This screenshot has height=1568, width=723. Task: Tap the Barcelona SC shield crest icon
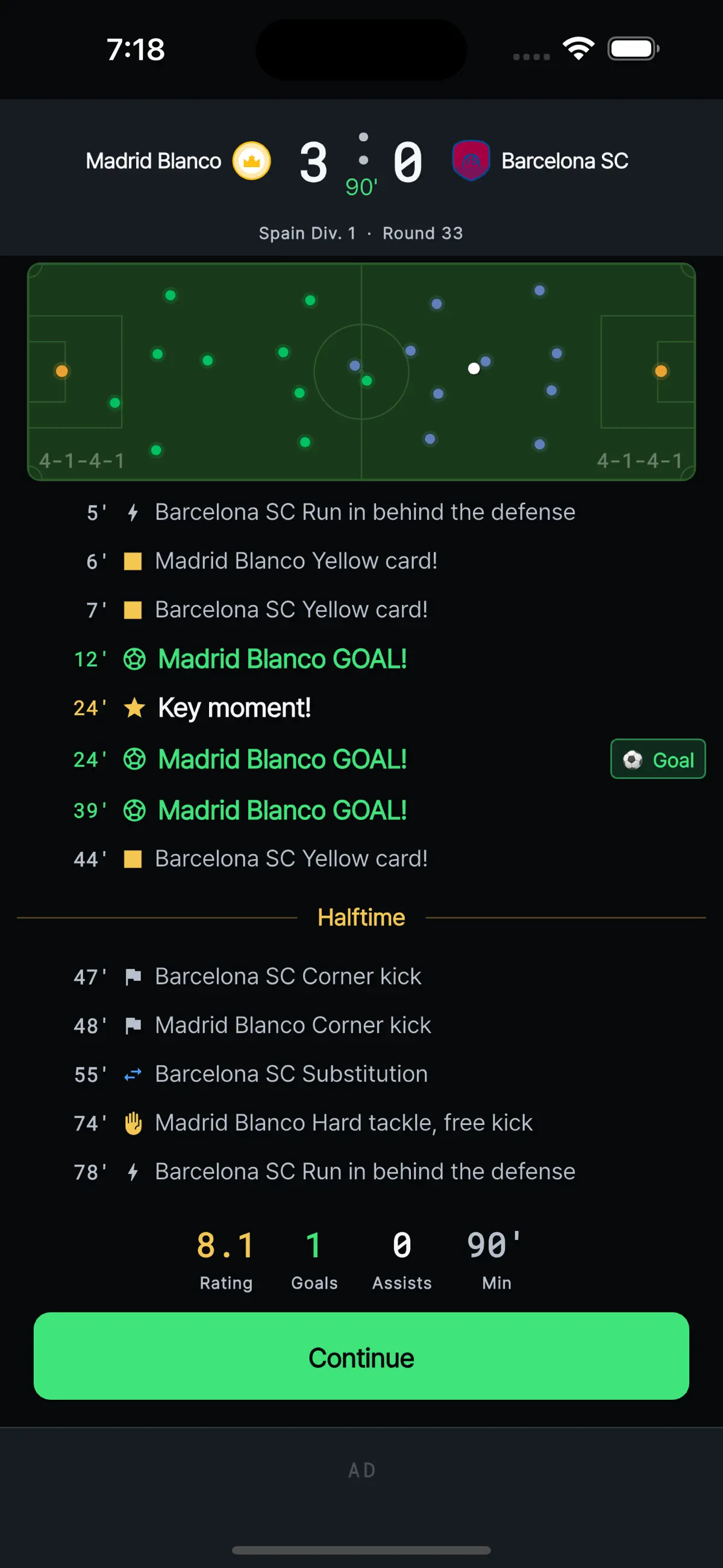point(471,161)
